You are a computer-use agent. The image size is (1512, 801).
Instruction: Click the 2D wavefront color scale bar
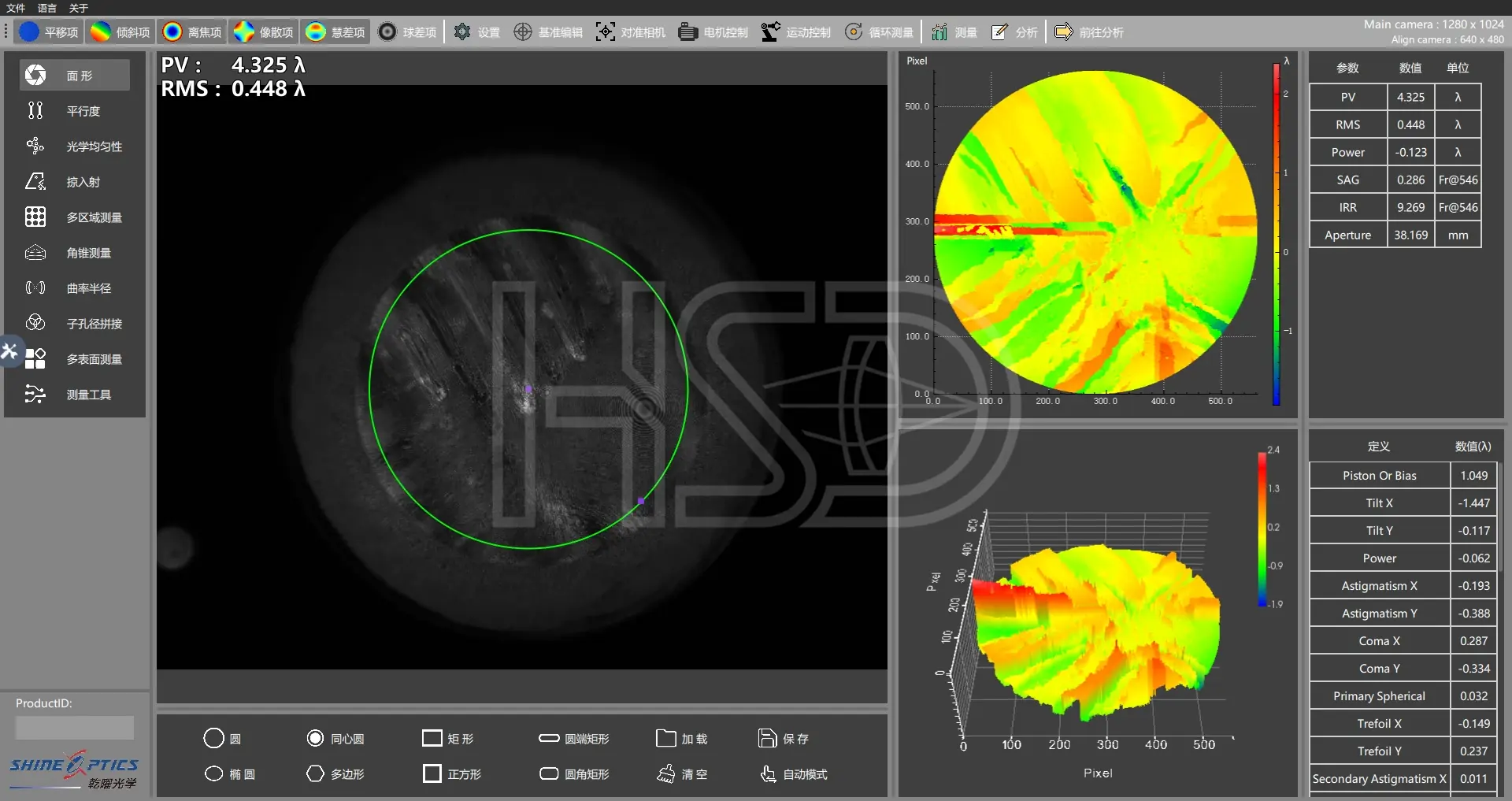point(1277,235)
